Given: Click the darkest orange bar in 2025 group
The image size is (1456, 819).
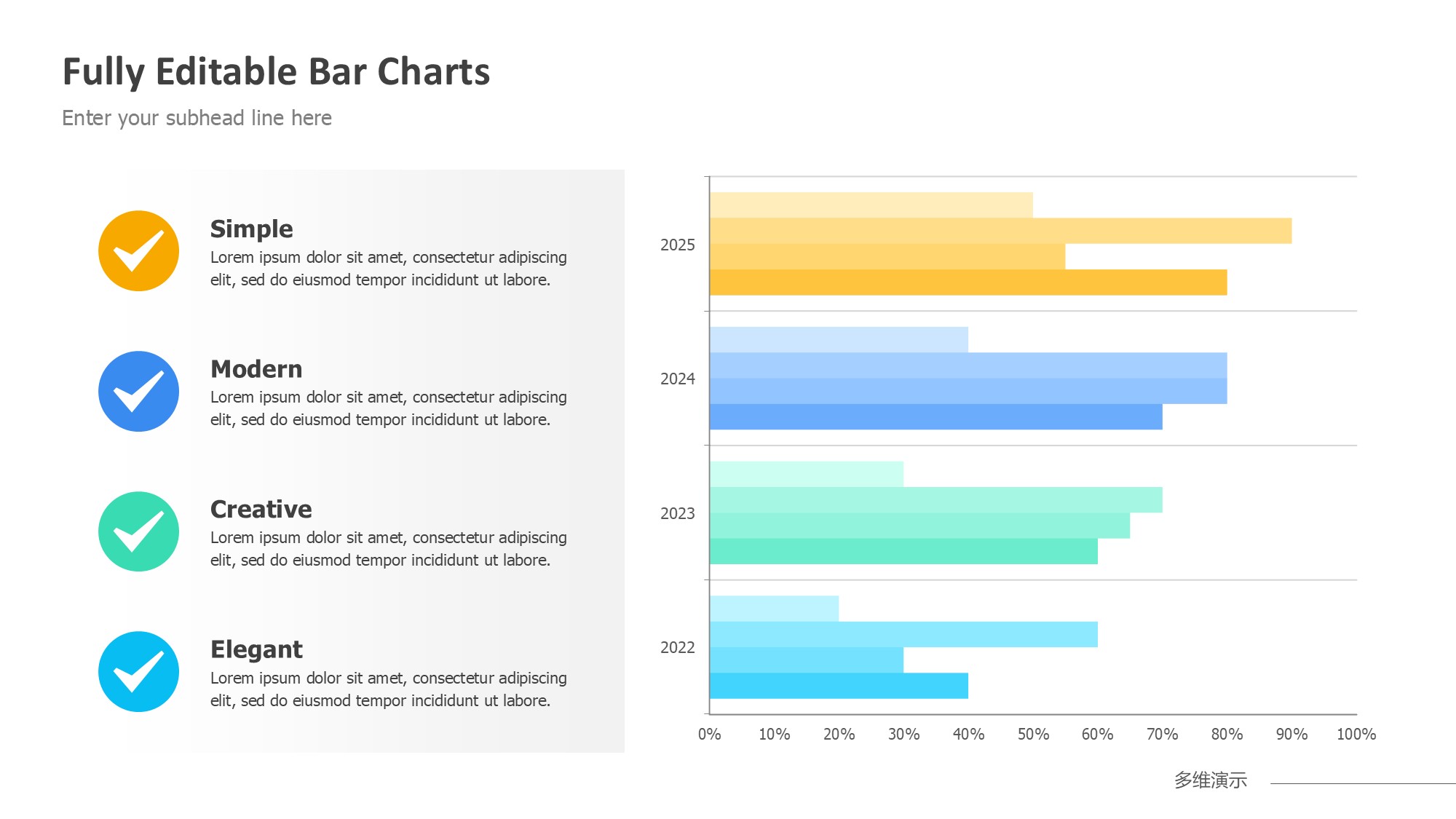Looking at the screenshot, I should (x=968, y=282).
